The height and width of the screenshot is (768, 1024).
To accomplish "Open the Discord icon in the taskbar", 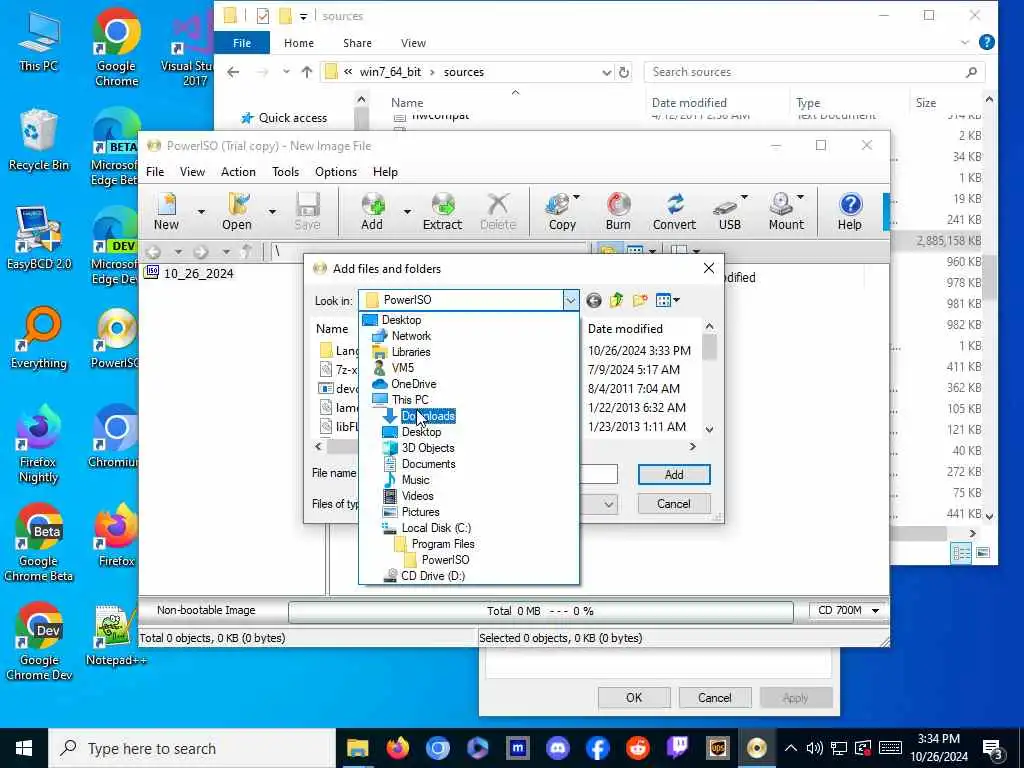I will 557,748.
